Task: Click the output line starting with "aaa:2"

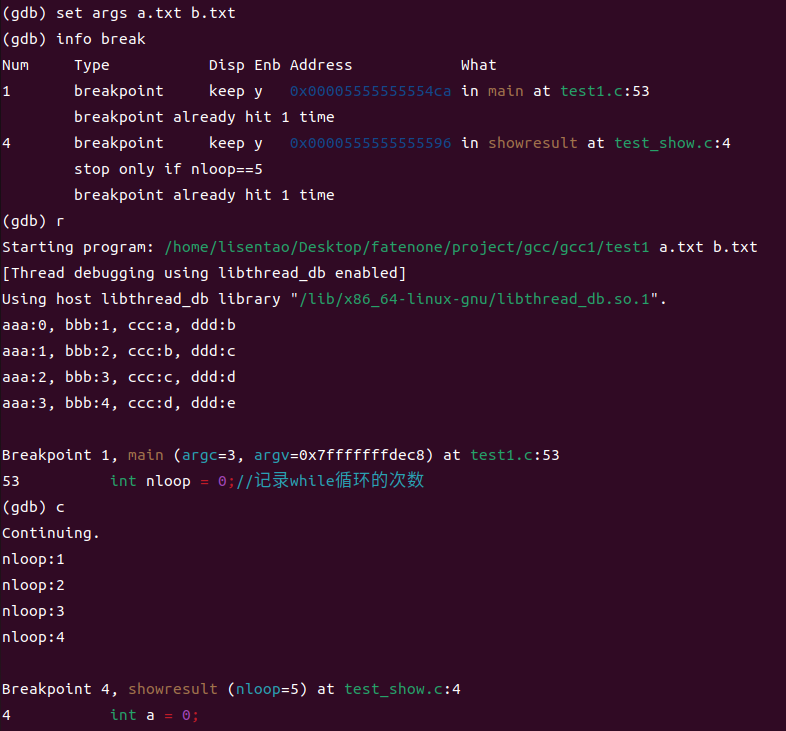Action: tap(119, 377)
